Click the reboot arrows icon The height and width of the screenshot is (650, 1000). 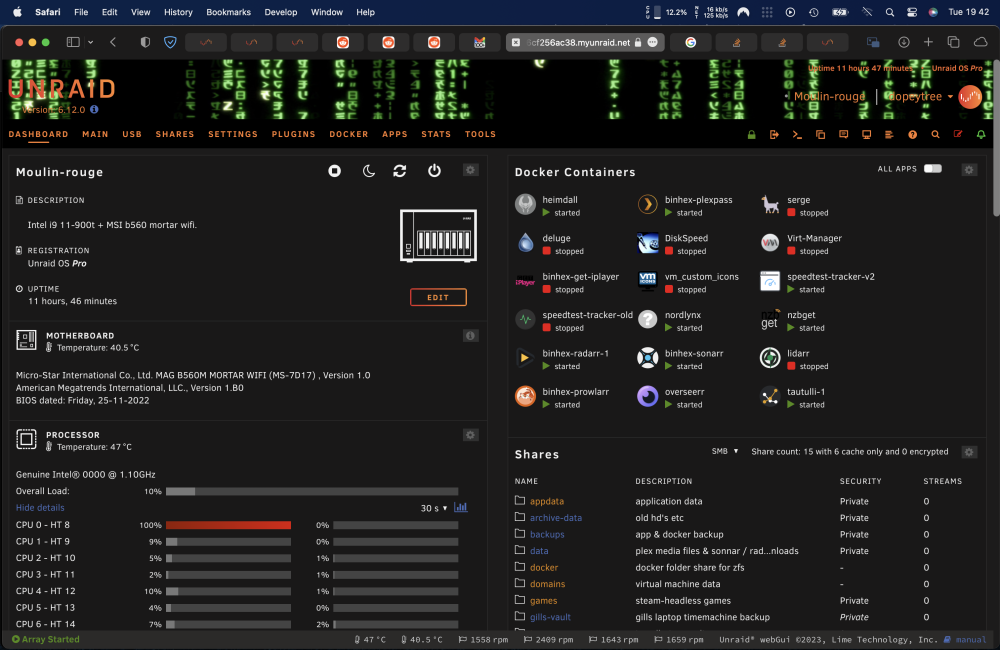[400, 171]
